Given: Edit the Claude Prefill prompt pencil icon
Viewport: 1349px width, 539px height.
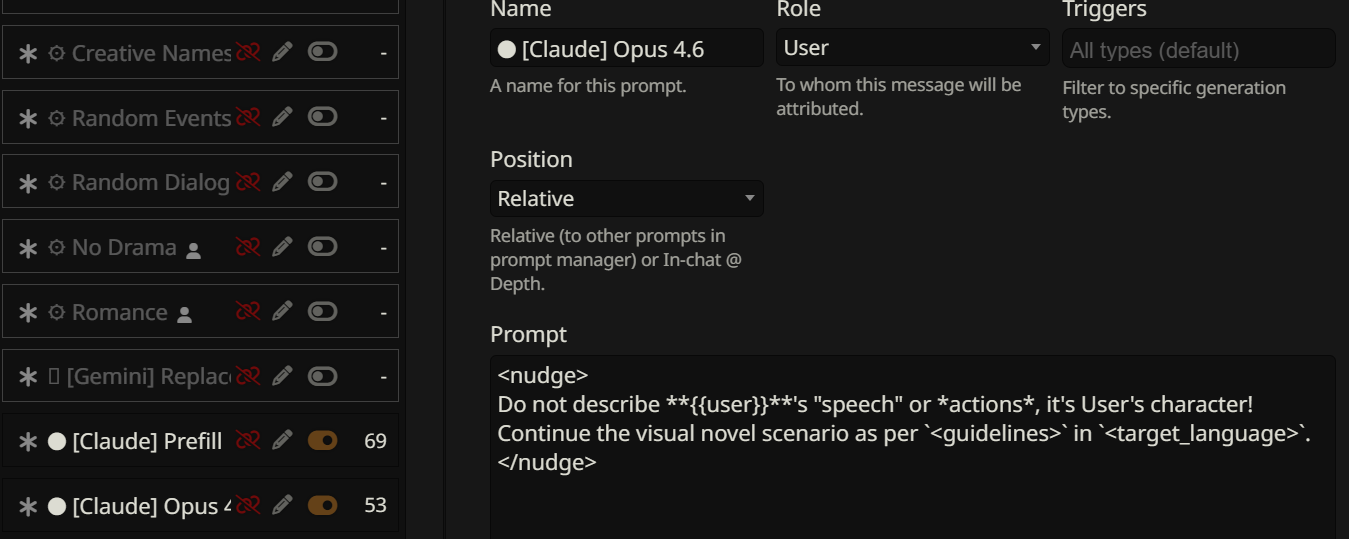Looking at the screenshot, I should coord(283,441).
